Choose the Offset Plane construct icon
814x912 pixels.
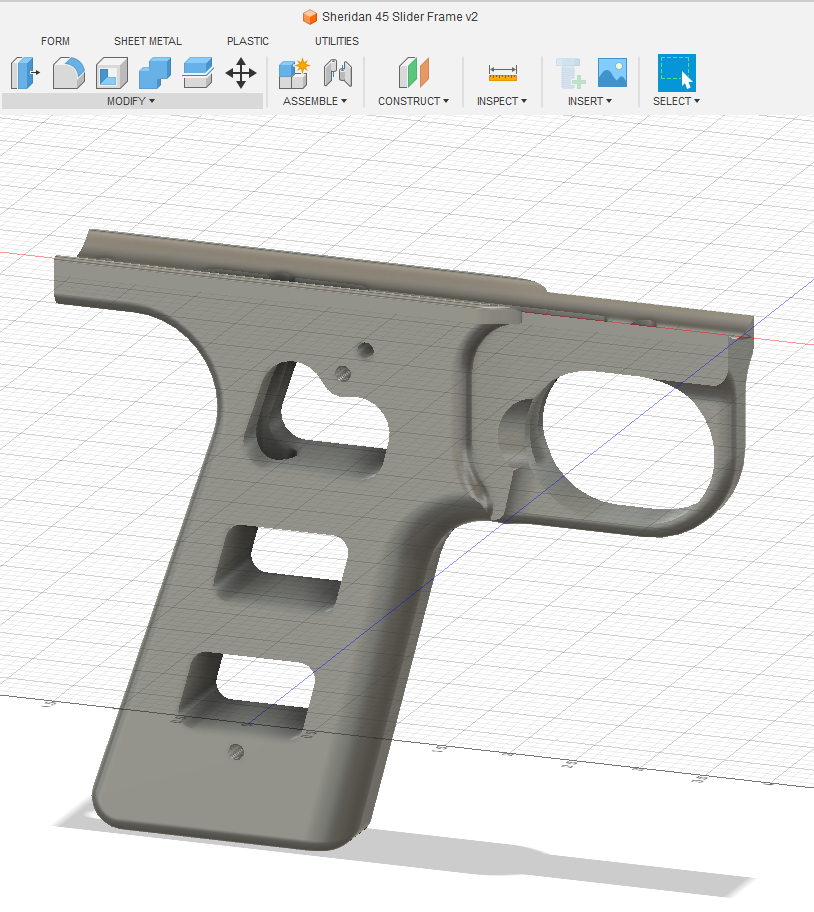click(413, 73)
